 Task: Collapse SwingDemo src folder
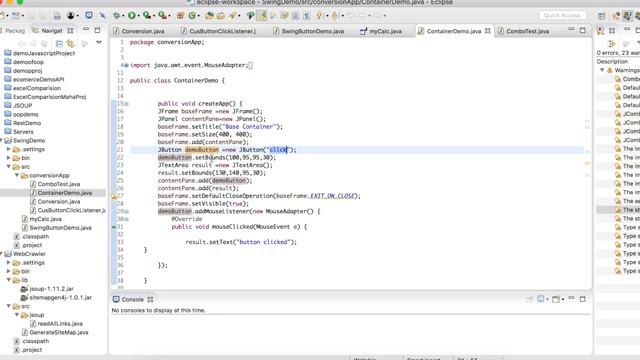[x=9, y=167]
